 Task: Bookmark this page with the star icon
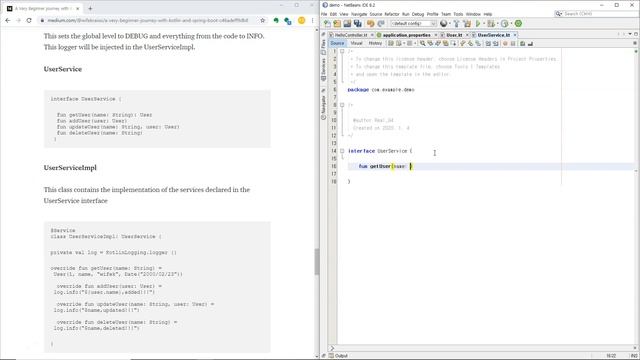tap(262, 20)
